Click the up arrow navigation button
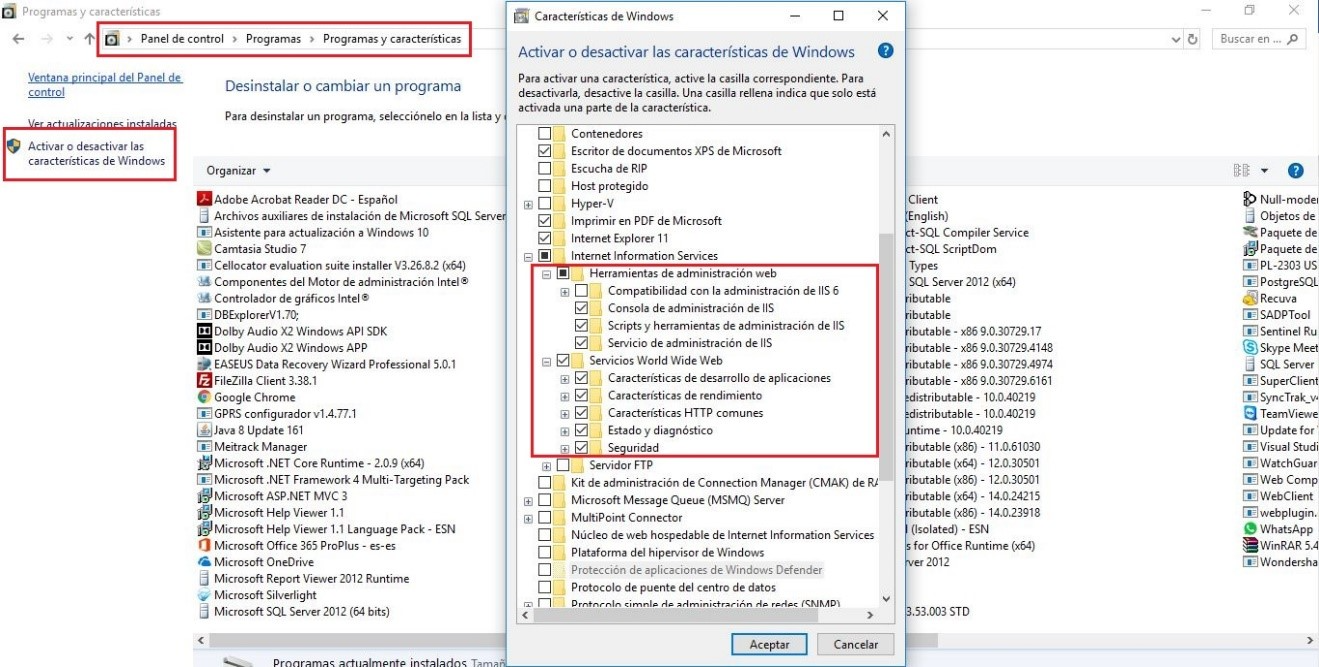 coord(89,39)
